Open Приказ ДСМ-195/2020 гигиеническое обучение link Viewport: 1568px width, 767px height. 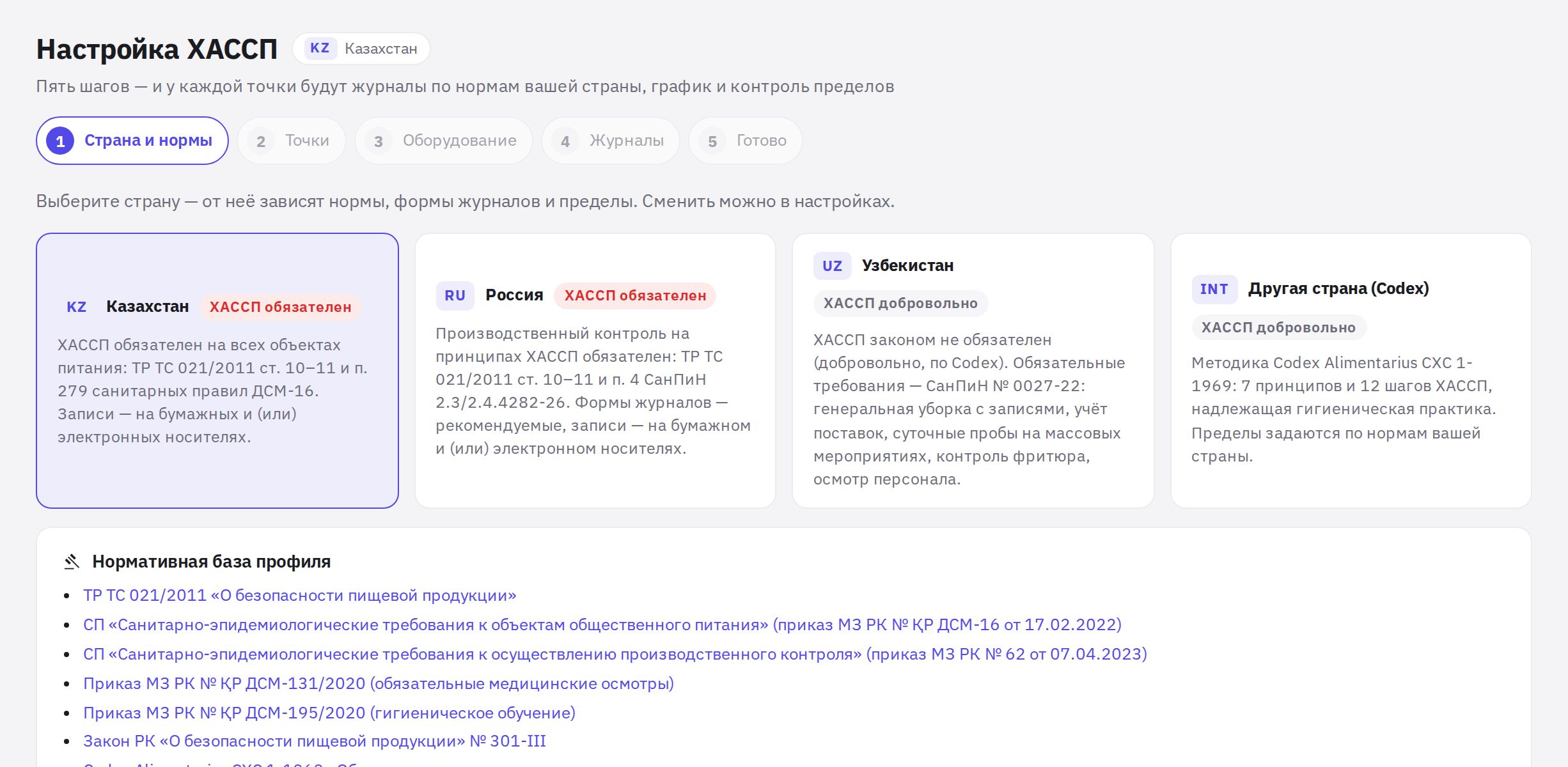coord(329,713)
